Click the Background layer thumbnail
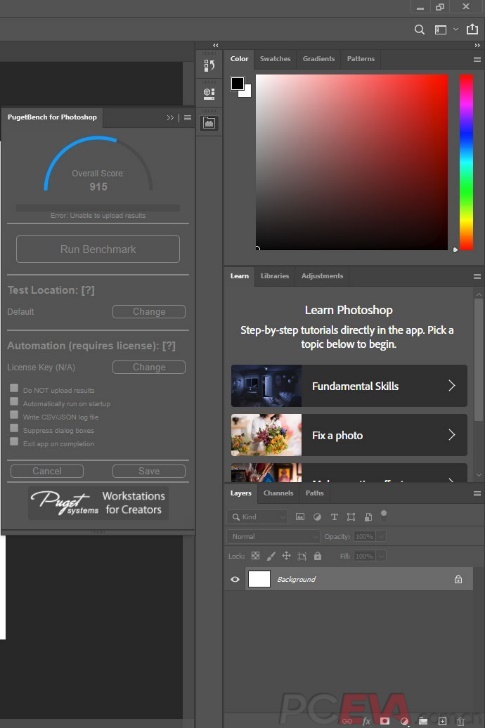The width and height of the screenshot is (485, 728). pos(259,579)
